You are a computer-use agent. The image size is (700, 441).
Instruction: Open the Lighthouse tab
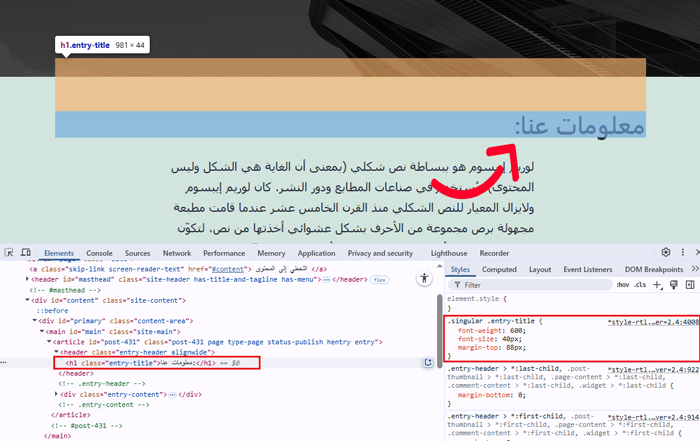coord(449,253)
